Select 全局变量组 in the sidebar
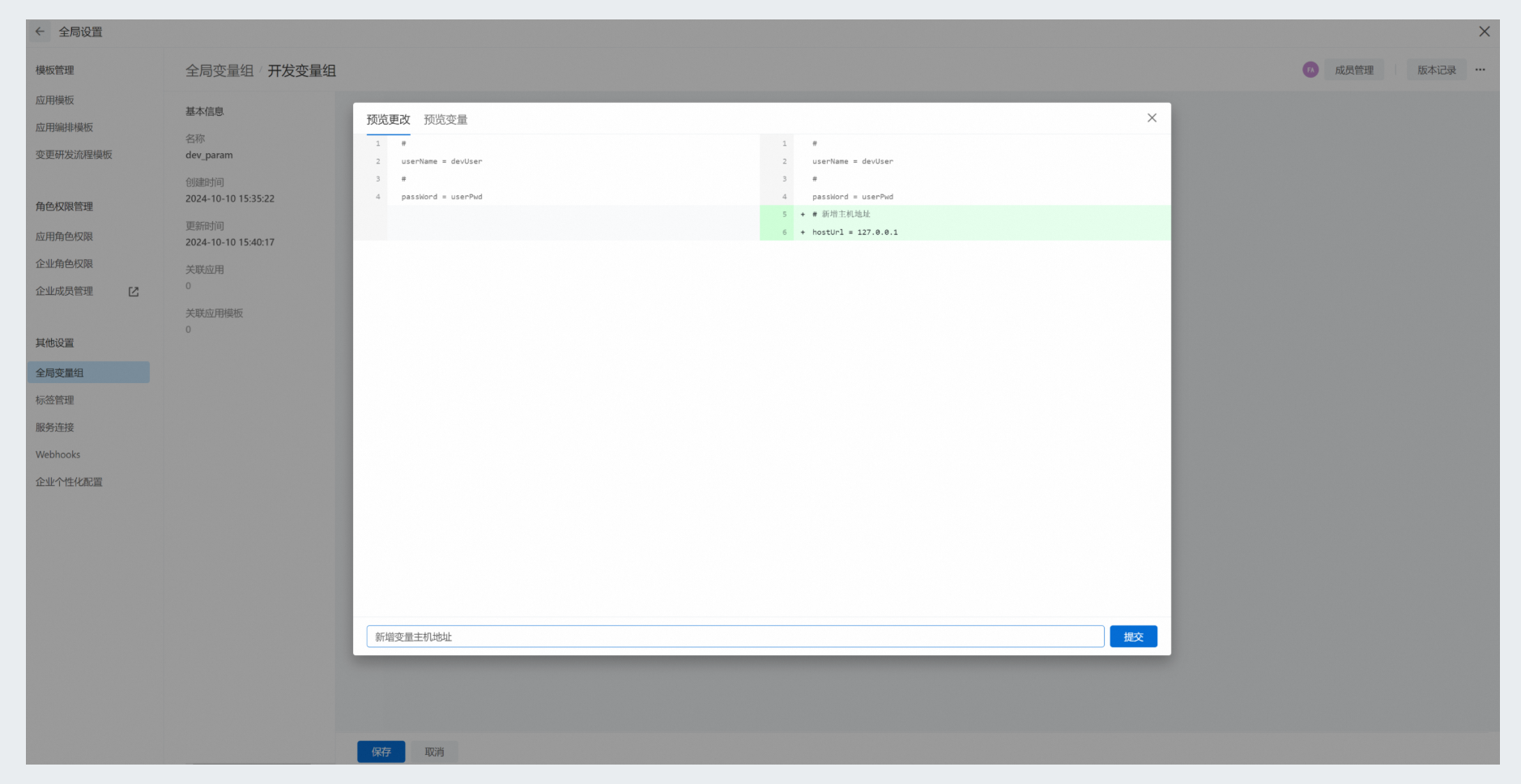 88,373
